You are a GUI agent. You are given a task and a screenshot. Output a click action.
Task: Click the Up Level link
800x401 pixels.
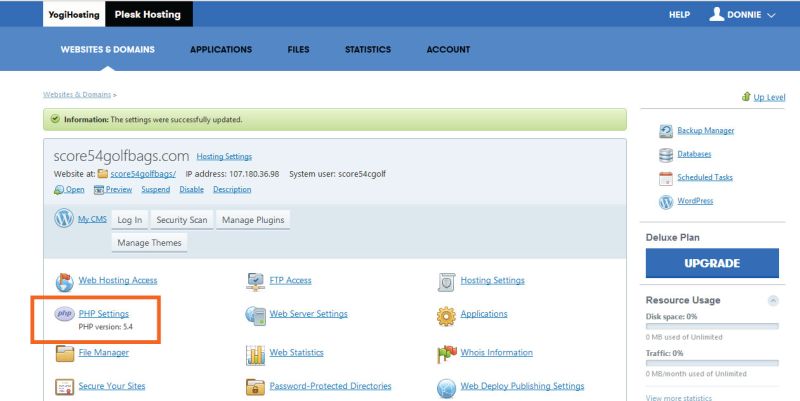[x=769, y=97]
